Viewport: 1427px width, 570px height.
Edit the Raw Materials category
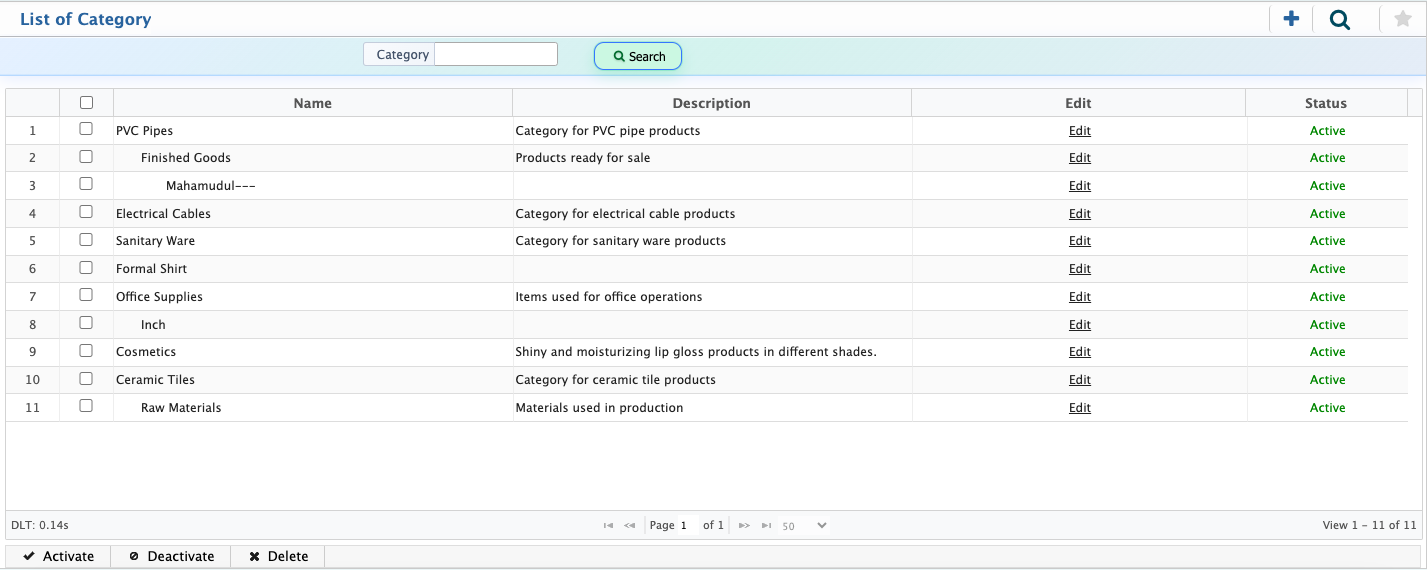1080,408
